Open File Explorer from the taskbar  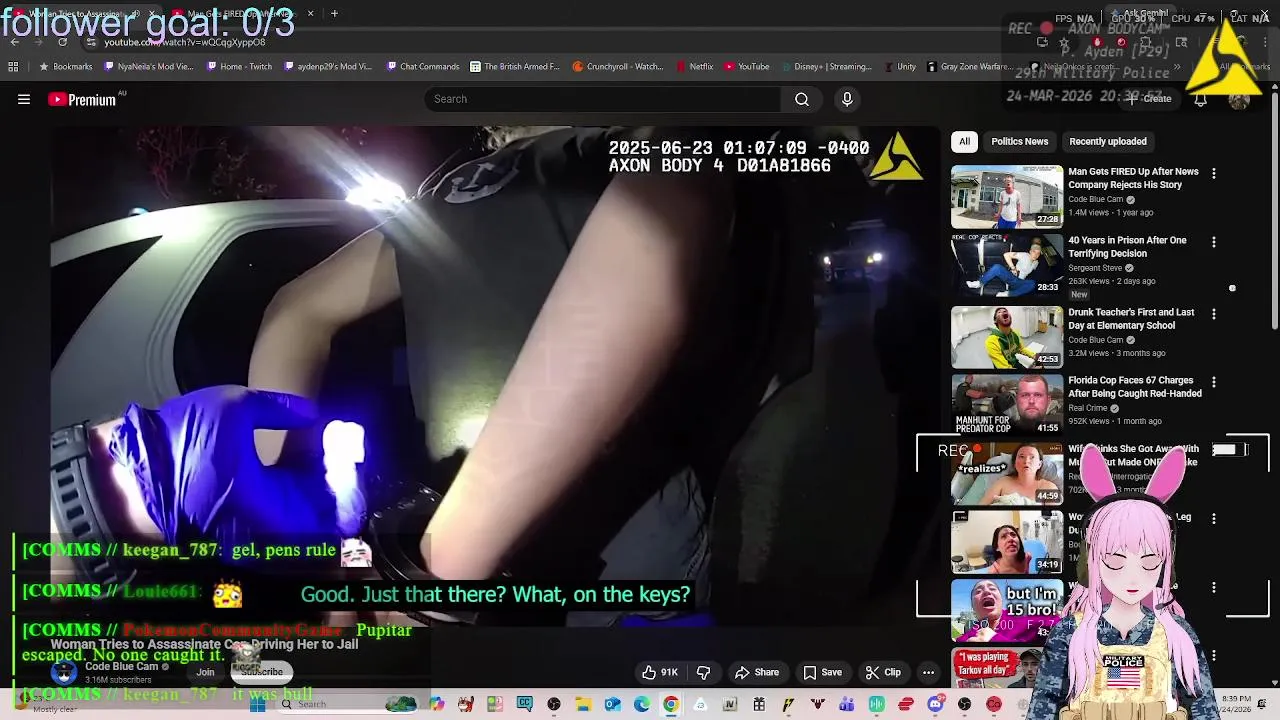pyautogui.click(x=583, y=705)
